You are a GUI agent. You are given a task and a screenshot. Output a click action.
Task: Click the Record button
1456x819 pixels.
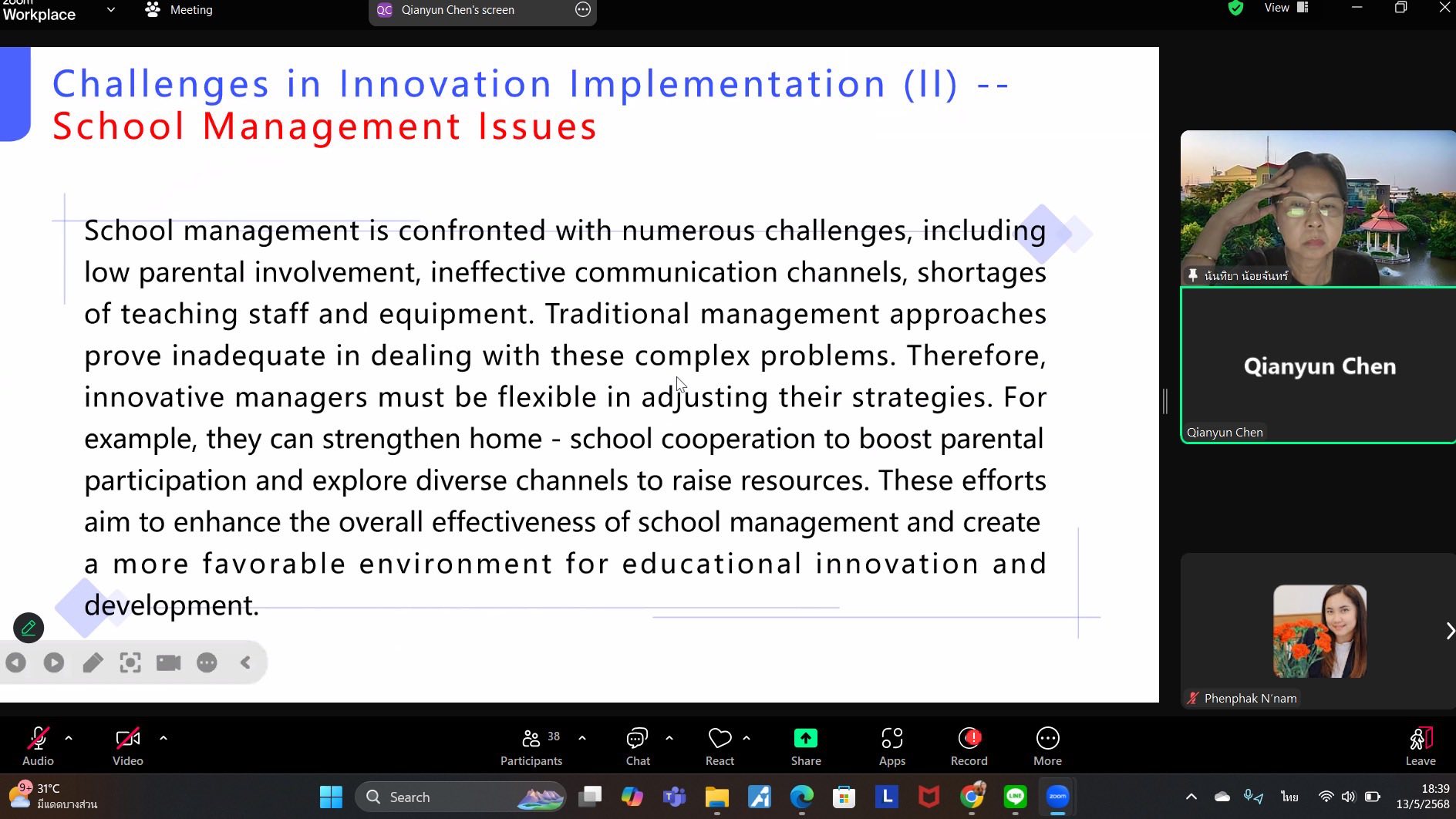click(969, 746)
